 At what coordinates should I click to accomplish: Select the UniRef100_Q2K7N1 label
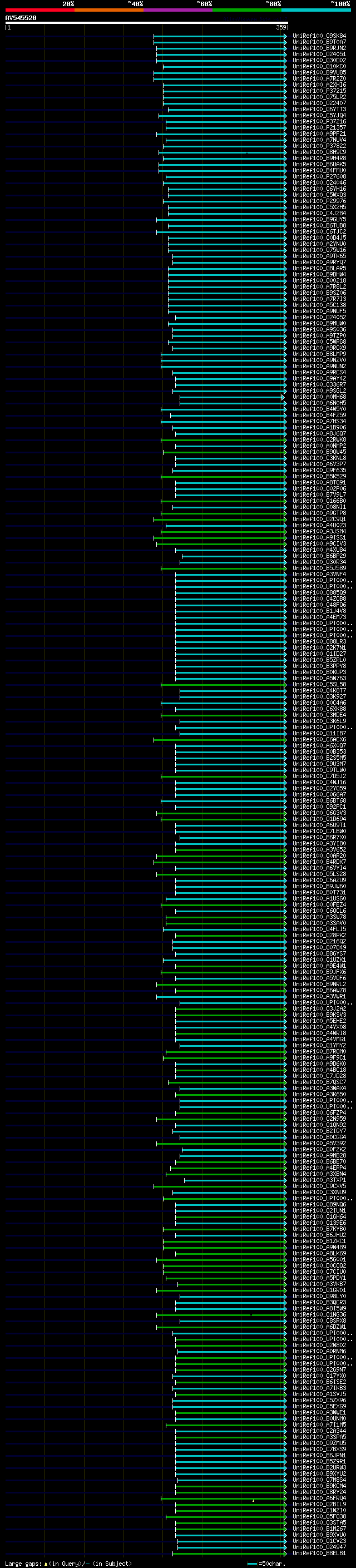(x=319, y=647)
